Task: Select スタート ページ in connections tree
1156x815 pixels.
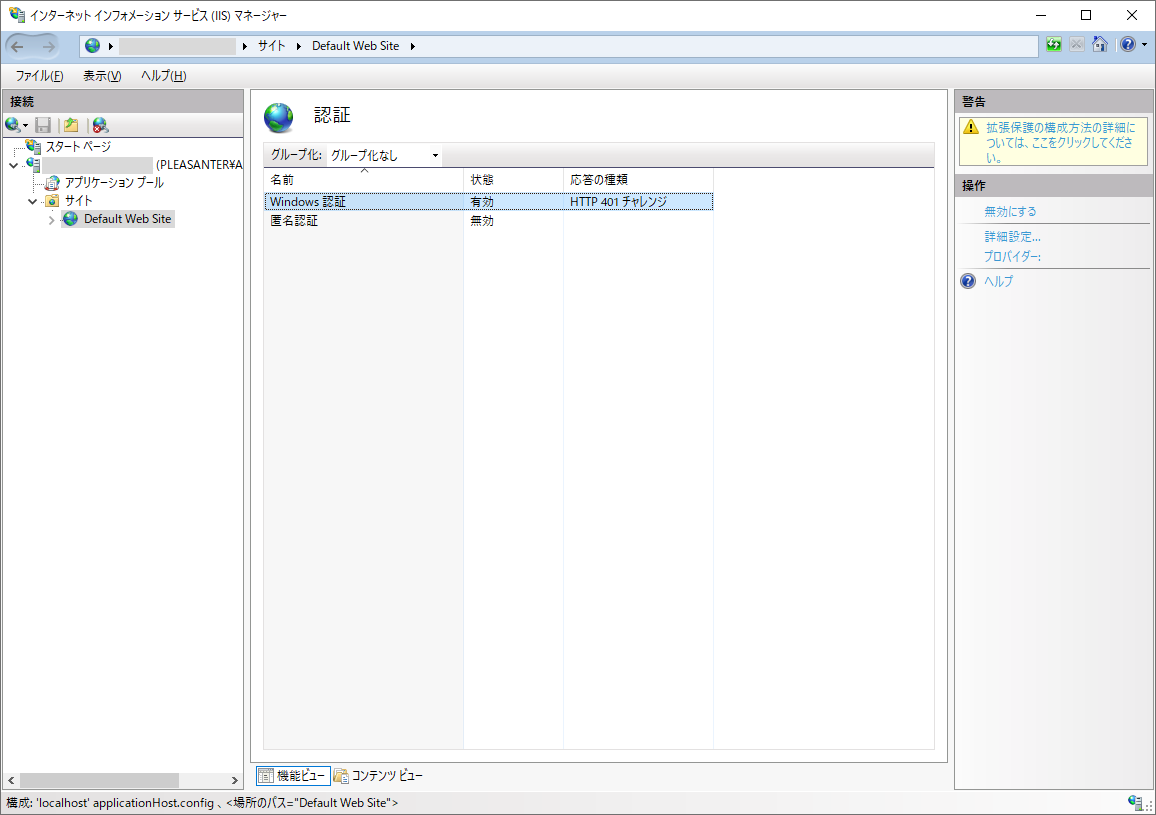Action: coord(78,147)
